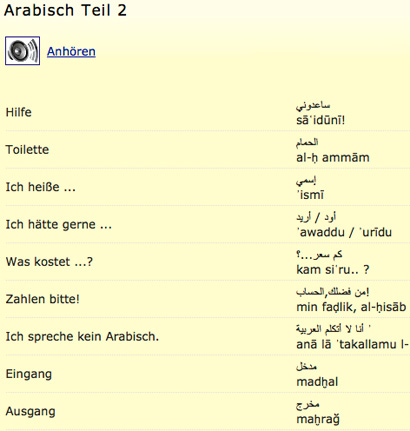Click the speaker audio icon
This screenshot has width=410, height=431.
(x=22, y=51)
